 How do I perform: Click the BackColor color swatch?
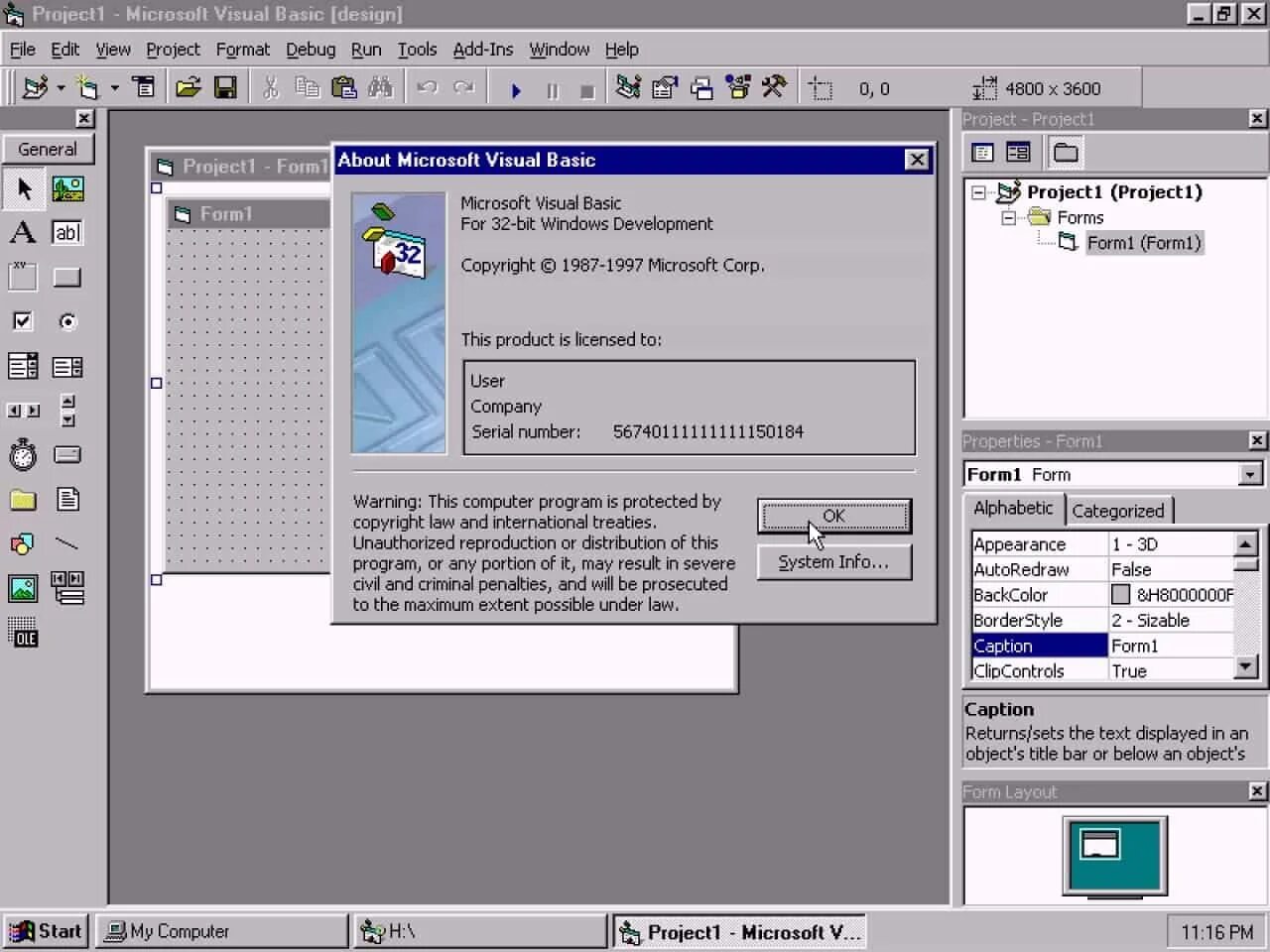[x=1120, y=595]
